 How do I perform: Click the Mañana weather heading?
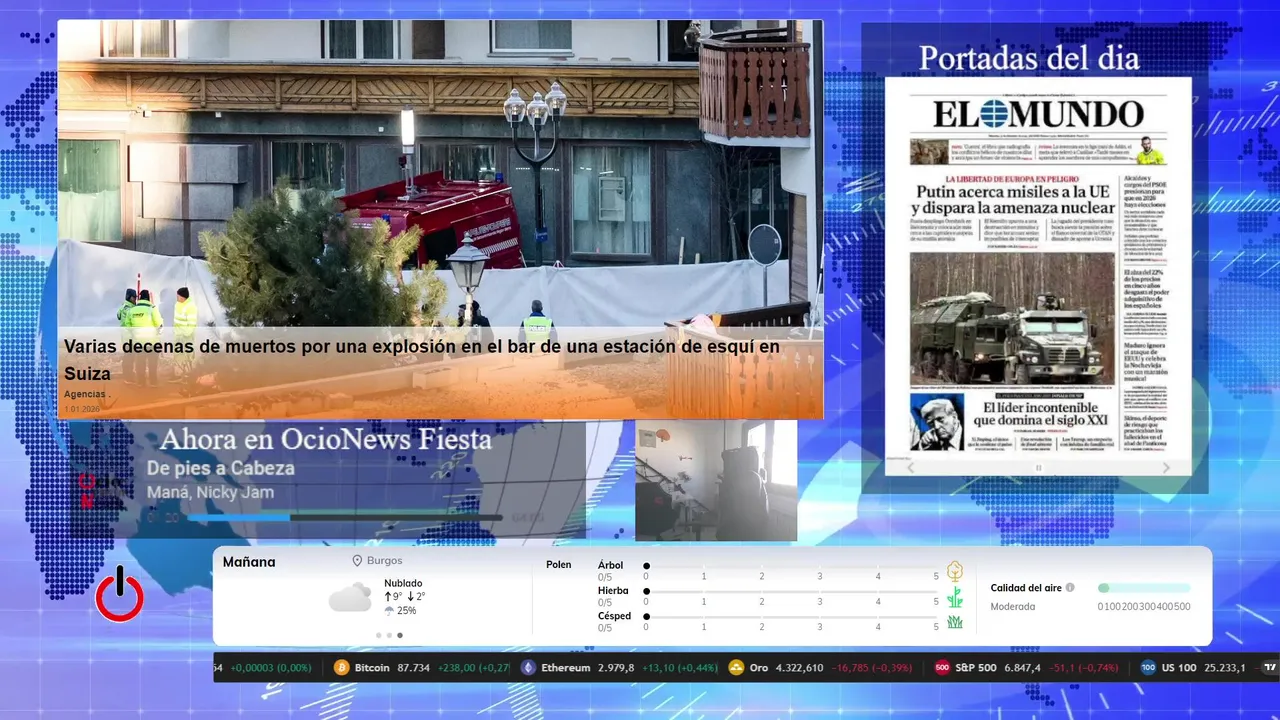(x=249, y=562)
